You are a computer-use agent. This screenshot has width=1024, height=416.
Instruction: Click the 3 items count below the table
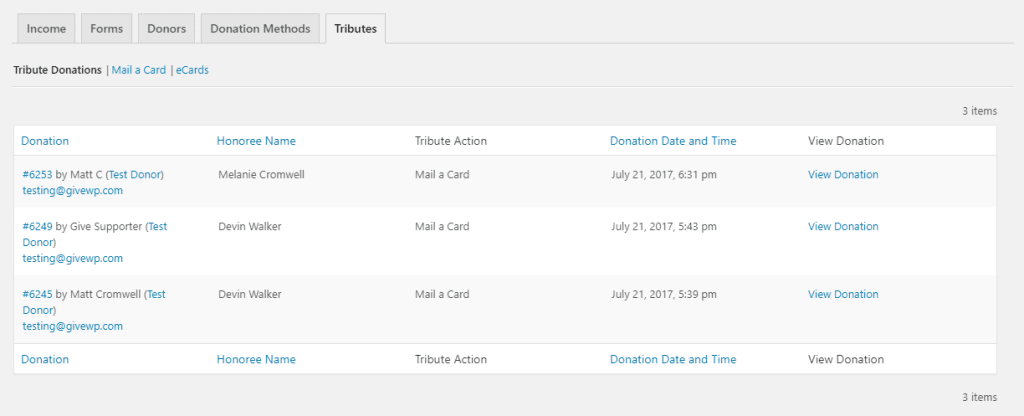pyautogui.click(x=979, y=396)
